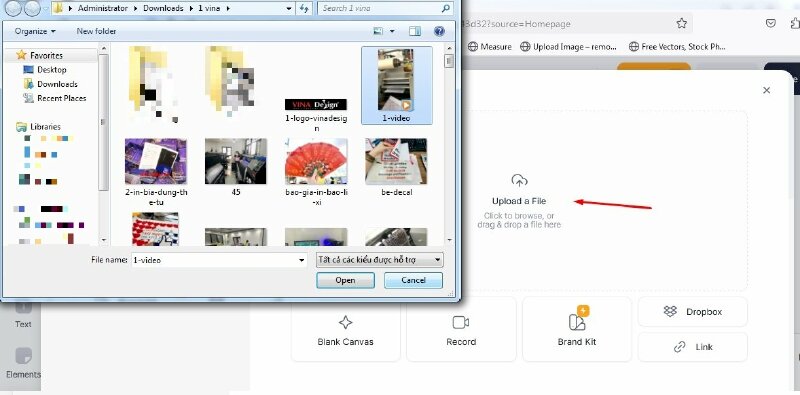Screen dimensions: 800x395
Task: Open the Brand Kit option
Action: pos(577,330)
